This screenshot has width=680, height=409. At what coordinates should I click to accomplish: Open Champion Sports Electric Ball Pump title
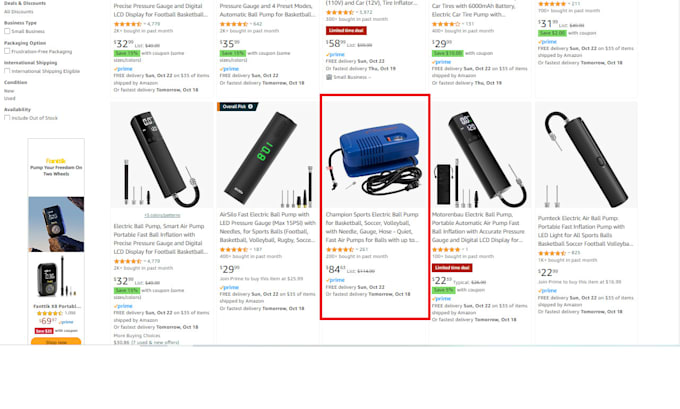[x=373, y=227]
